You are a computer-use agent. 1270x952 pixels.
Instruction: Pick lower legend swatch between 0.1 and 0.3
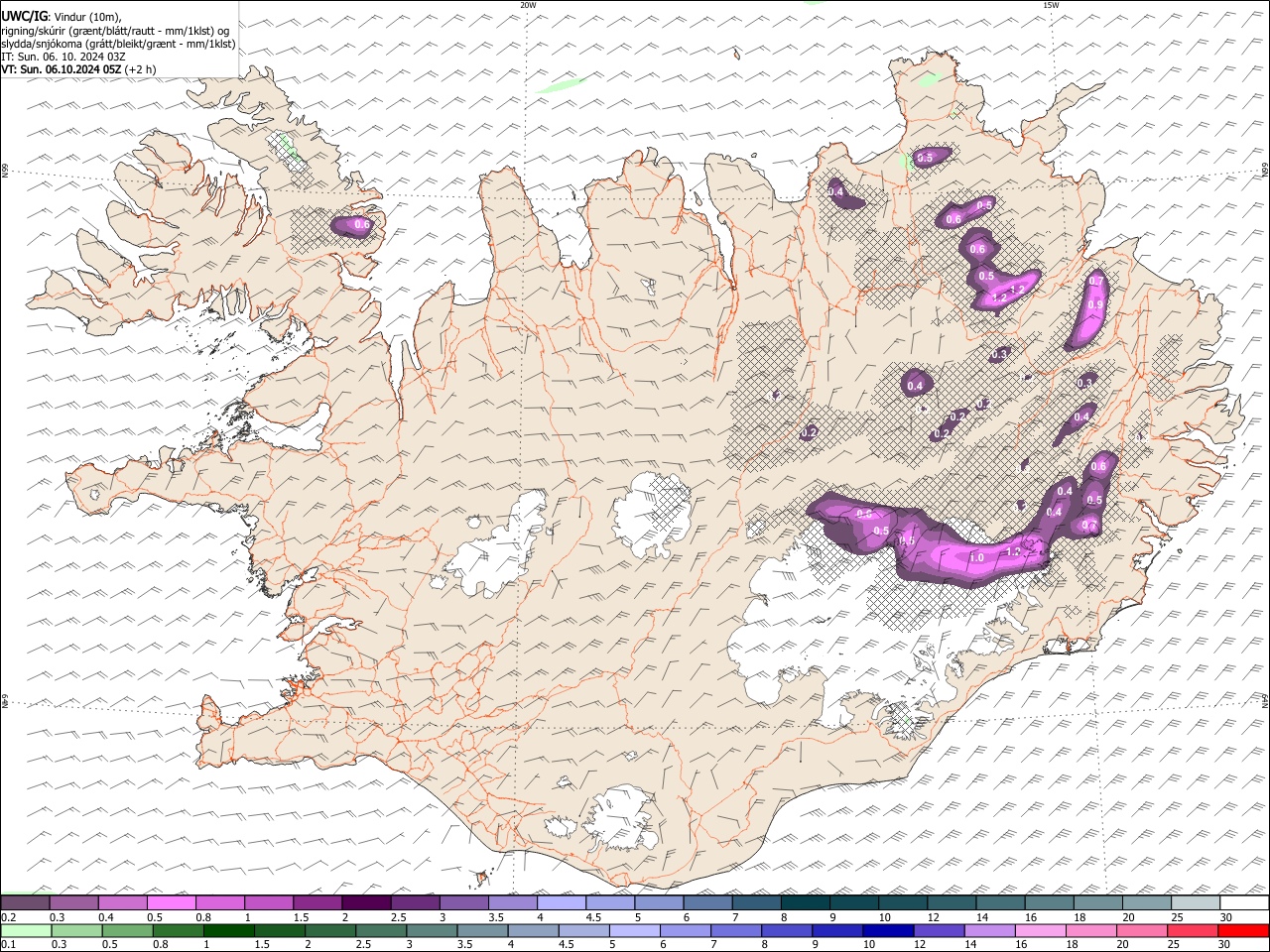tap(26, 931)
